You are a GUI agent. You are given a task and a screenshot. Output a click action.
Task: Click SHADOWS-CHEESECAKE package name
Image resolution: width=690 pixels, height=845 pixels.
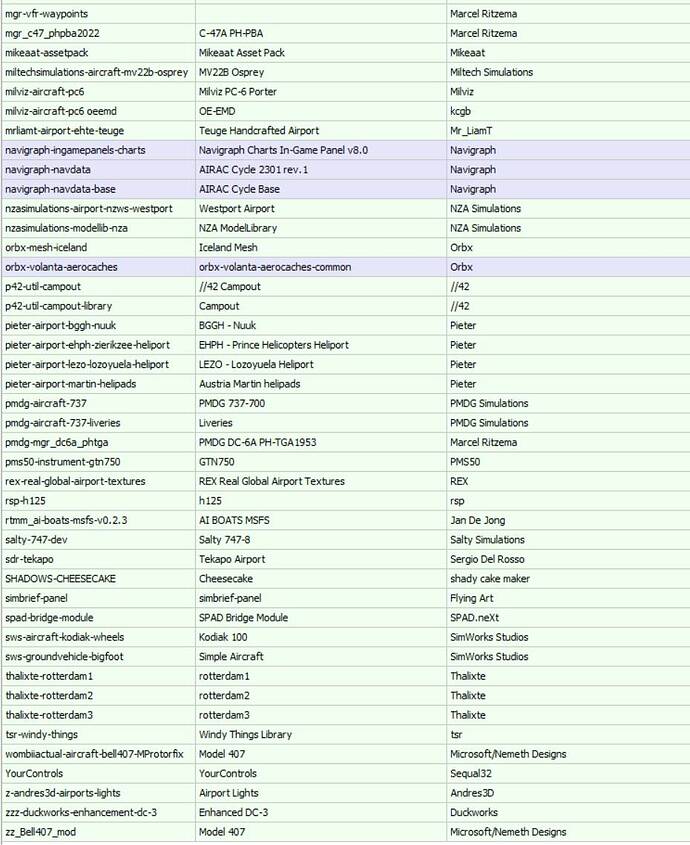tap(60, 579)
